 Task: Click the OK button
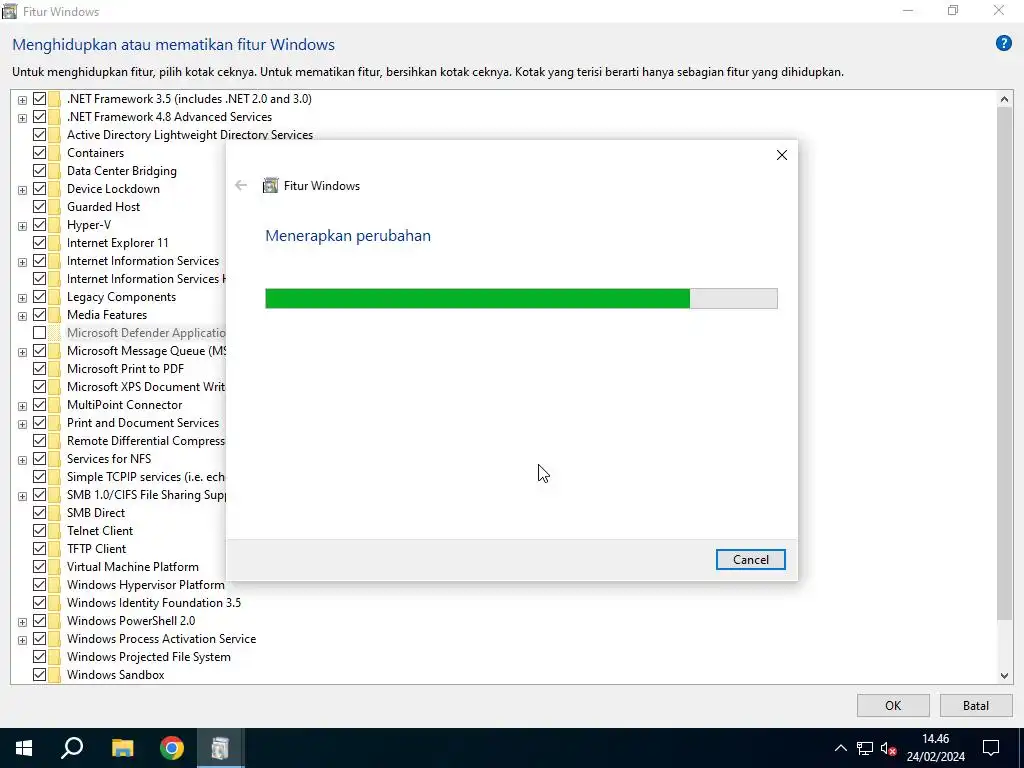pyautogui.click(x=893, y=705)
